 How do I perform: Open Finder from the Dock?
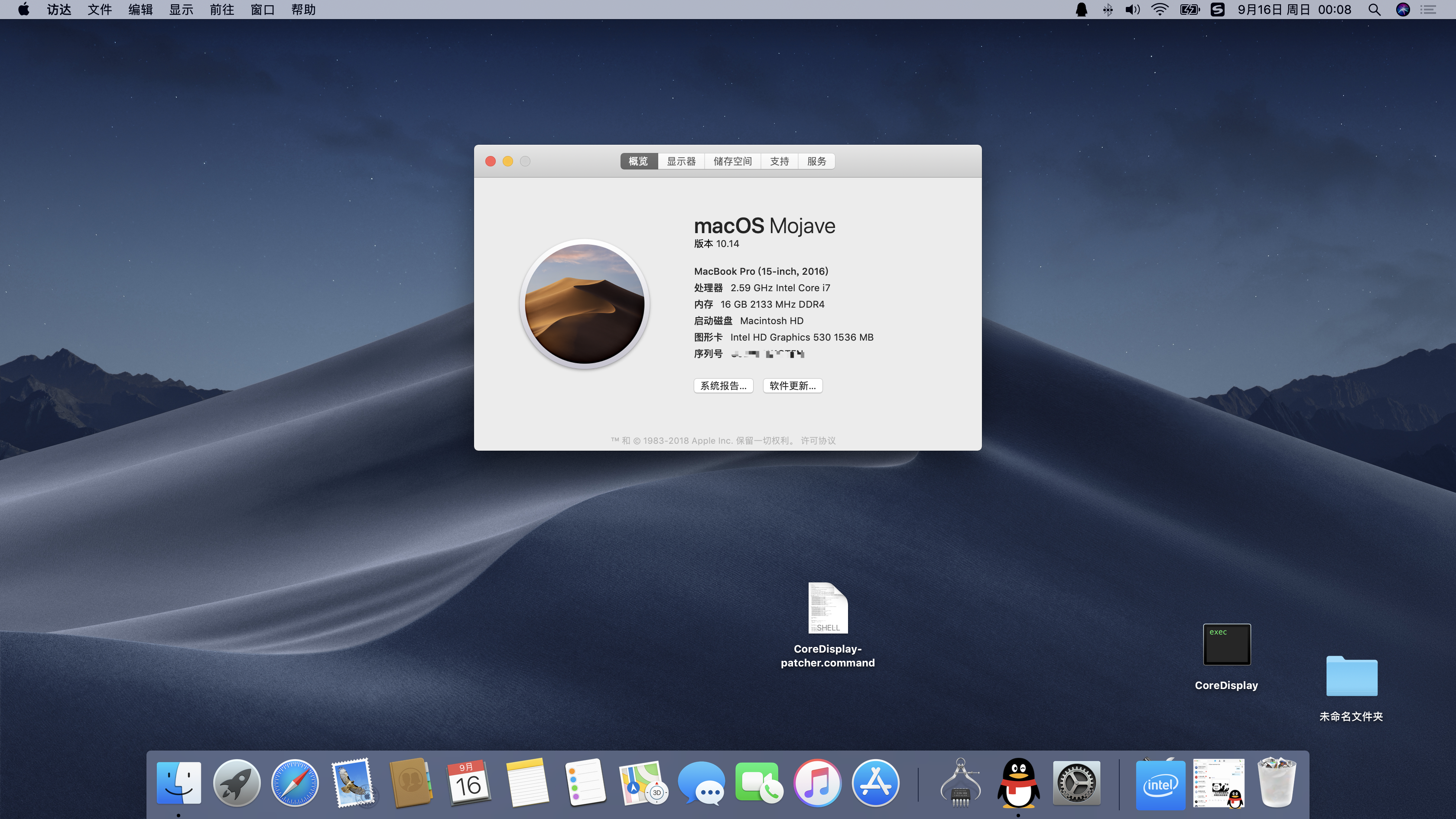[179, 783]
